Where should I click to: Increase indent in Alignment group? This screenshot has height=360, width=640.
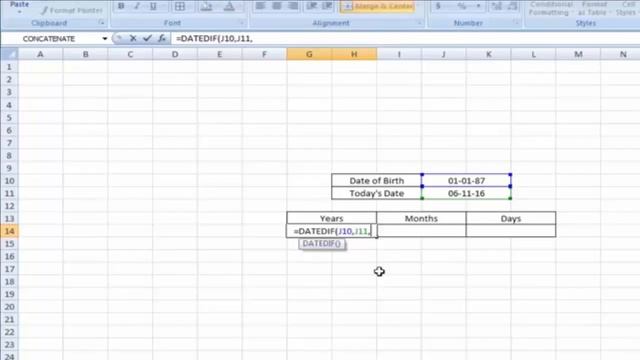(327, 6)
